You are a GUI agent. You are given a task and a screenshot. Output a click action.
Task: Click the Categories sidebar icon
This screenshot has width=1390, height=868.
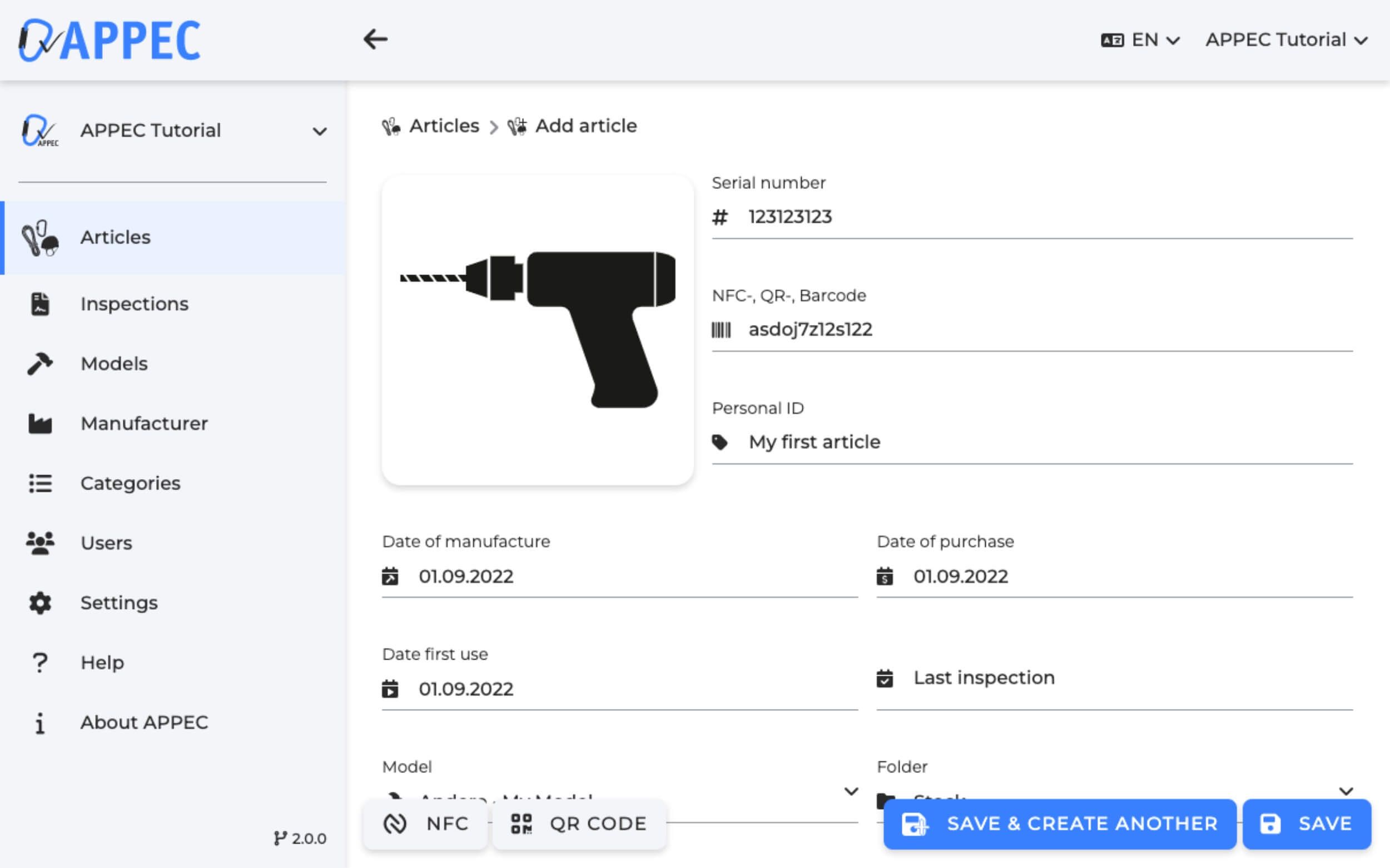[39, 483]
